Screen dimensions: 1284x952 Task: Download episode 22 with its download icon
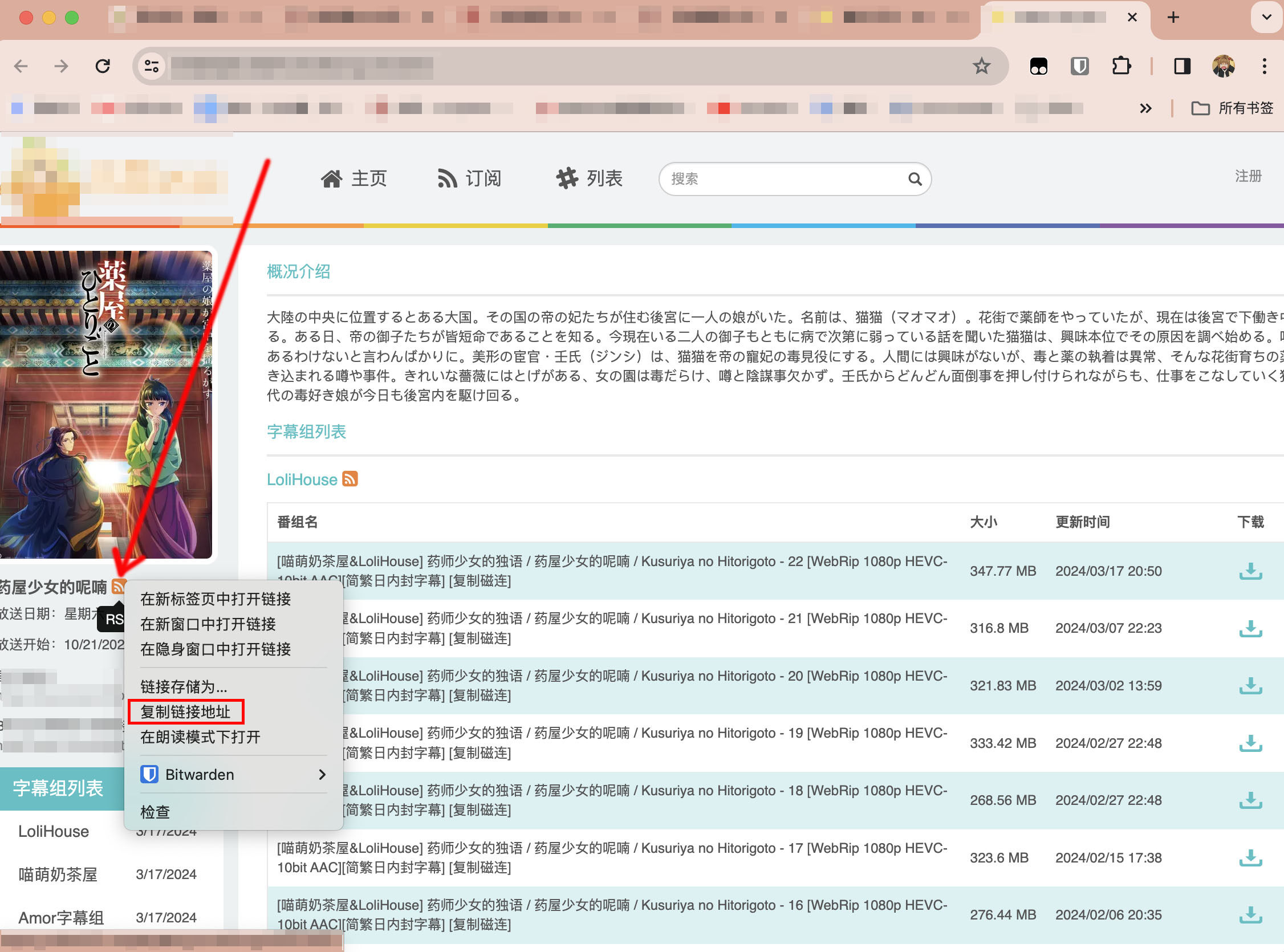(1250, 571)
